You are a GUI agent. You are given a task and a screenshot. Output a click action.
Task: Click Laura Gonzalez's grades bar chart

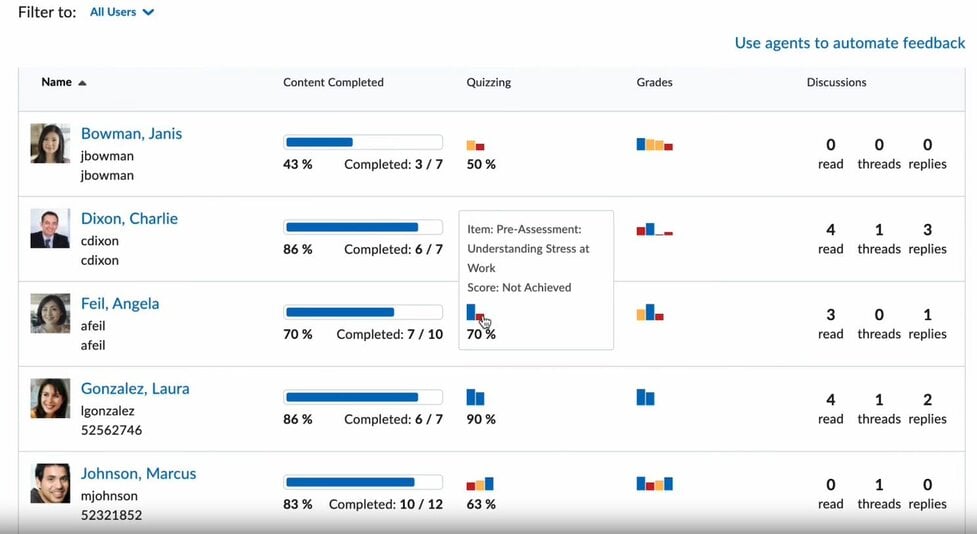645,398
